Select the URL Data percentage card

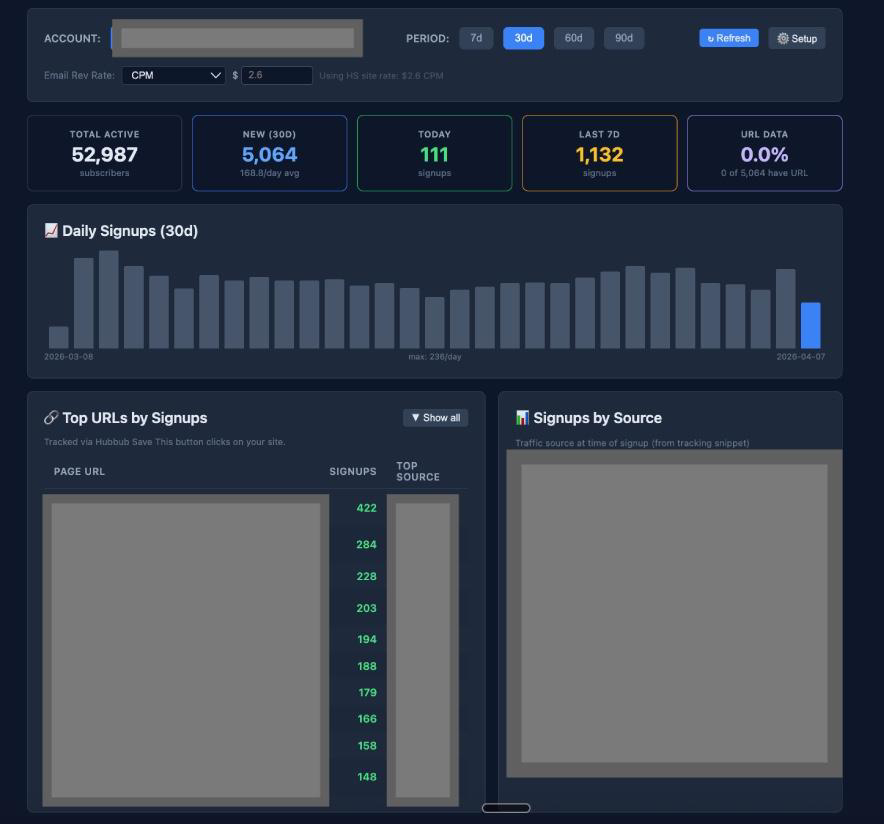[764, 153]
